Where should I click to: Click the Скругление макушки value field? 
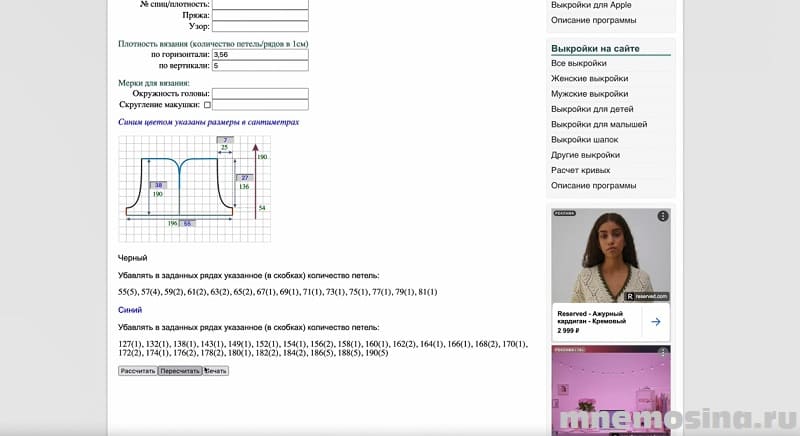[x=260, y=105]
